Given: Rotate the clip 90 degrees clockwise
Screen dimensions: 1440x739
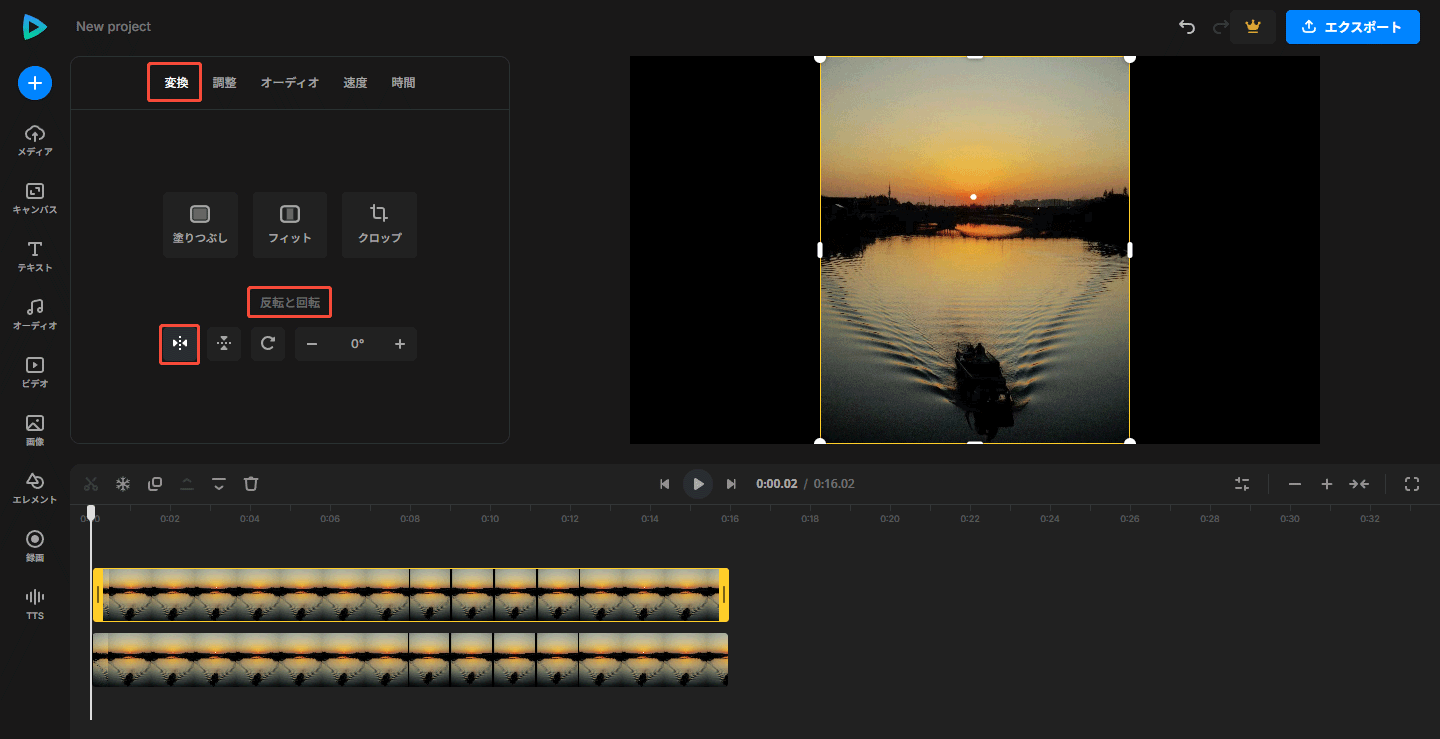Looking at the screenshot, I should (x=268, y=344).
